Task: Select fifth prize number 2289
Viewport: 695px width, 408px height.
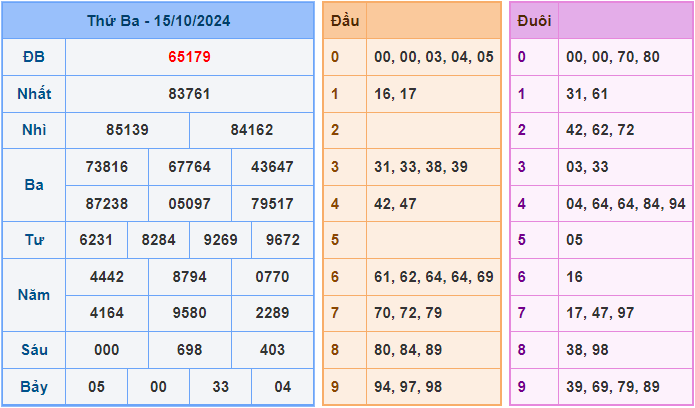Action: coord(272,313)
